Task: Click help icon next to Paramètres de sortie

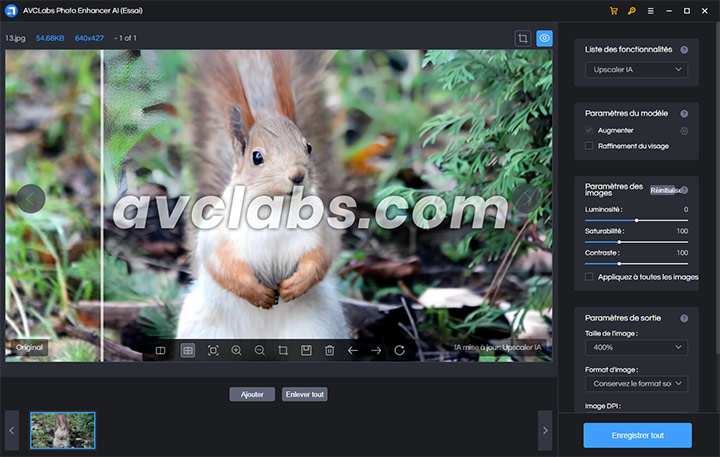Action: point(684,318)
